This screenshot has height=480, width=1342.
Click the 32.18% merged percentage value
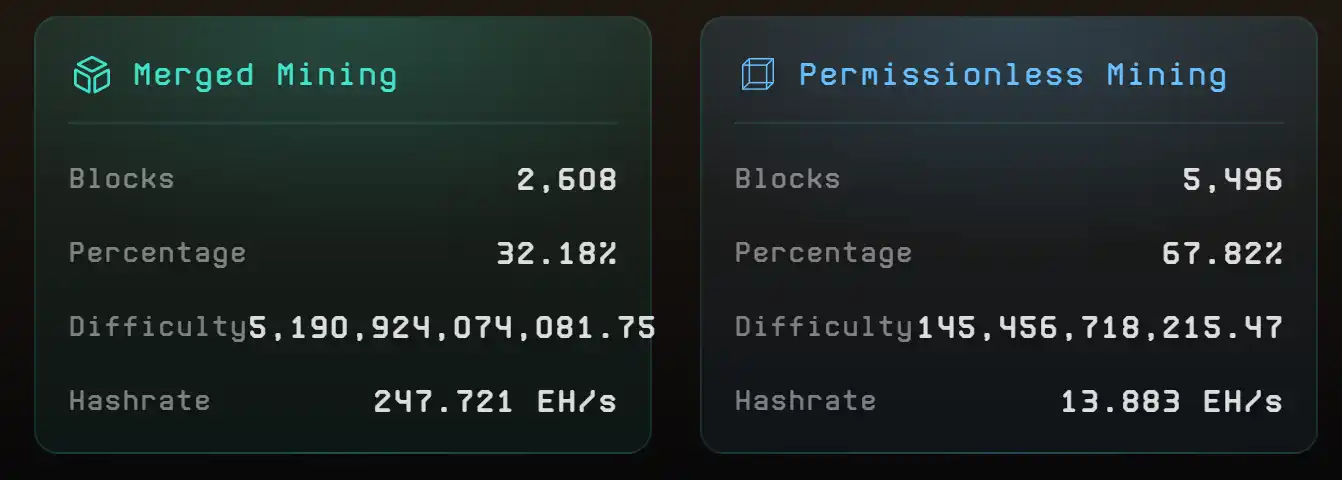click(557, 254)
